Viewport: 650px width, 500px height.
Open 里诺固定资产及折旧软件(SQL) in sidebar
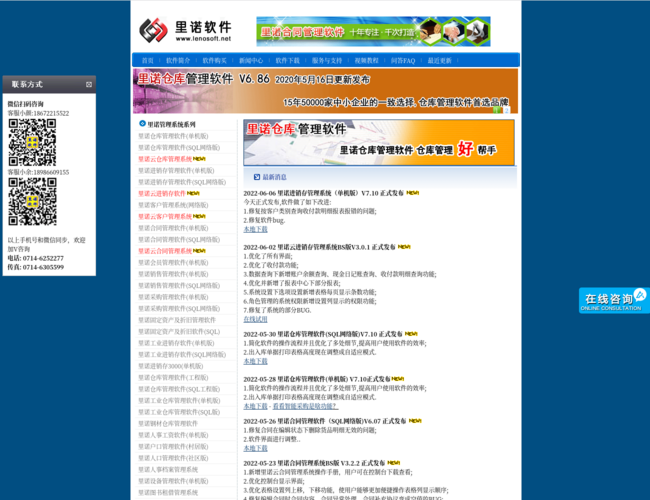pyautogui.click(x=179, y=332)
